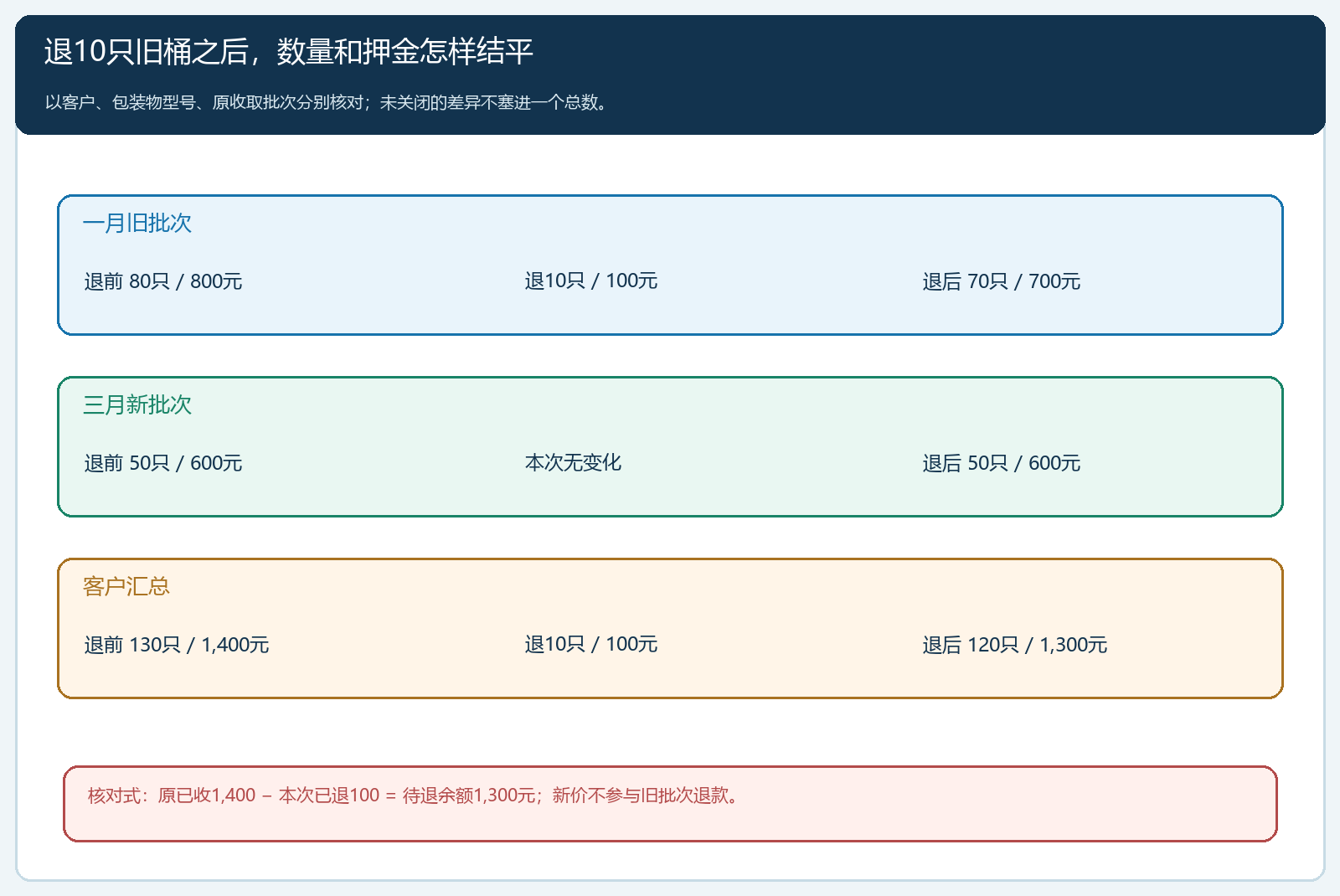Image resolution: width=1340 pixels, height=896 pixels.
Task: Click 退后 120只 / 1,300元
Action: coord(1015,645)
